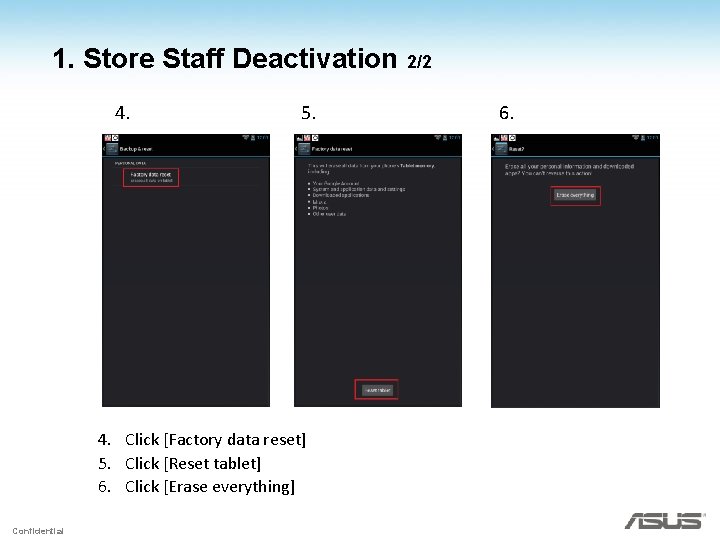
Task: Click the instruction 'Click [Reset tablet]'
Action: (193, 463)
